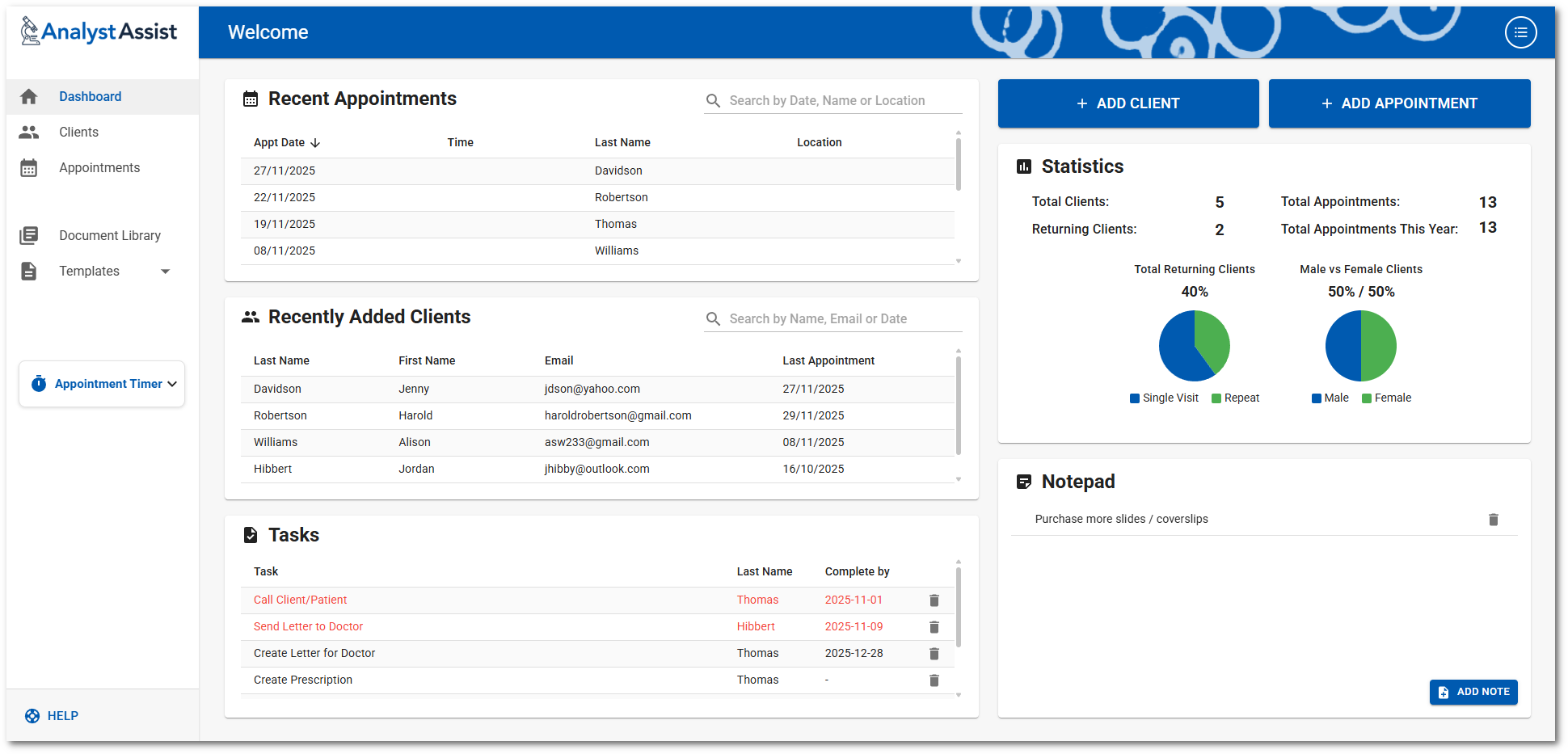The image size is (1568, 754).
Task: Delete the 'Call Client/Patient' task
Action: 934,600
